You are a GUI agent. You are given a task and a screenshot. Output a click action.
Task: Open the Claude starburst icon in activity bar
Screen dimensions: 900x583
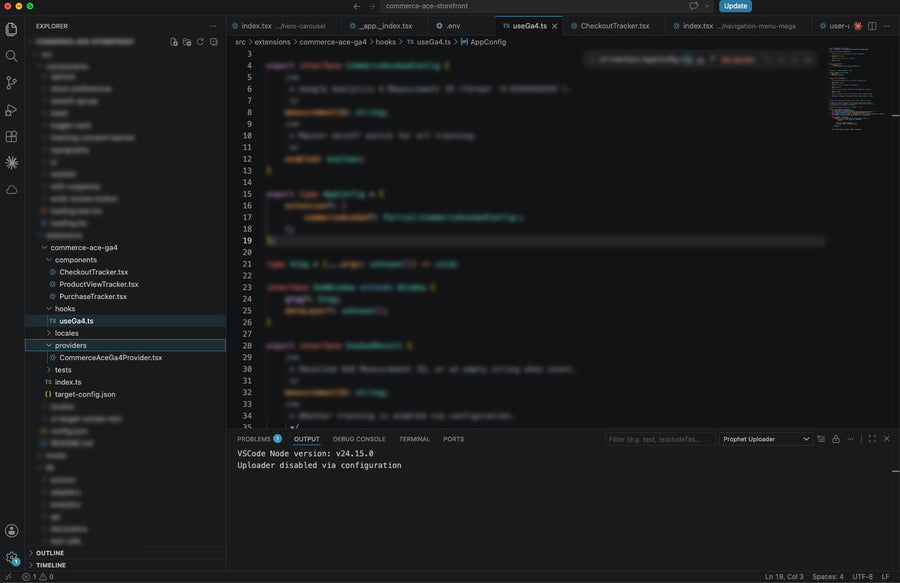pyautogui.click(x=11, y=163)
